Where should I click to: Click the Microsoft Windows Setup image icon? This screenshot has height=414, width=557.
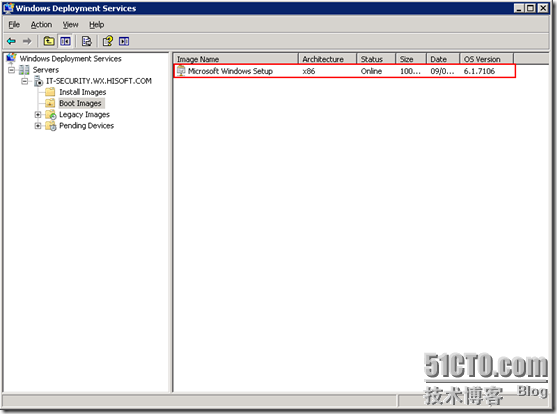pyautogui.click(x=181, y=71)
